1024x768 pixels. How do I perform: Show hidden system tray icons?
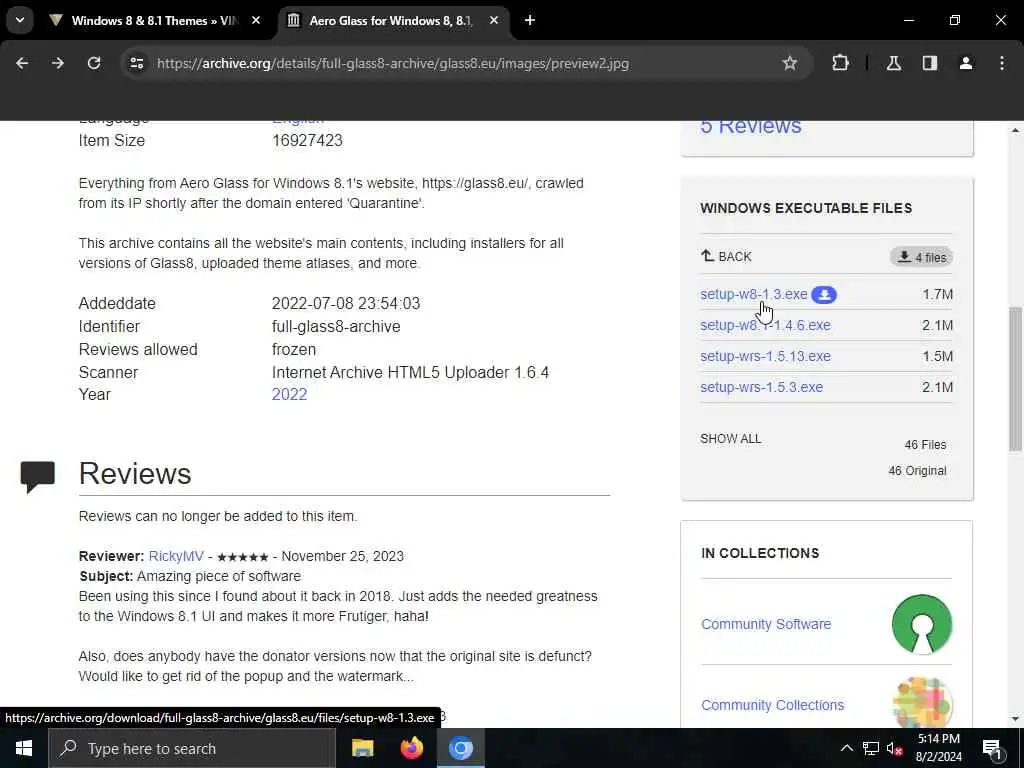846,748
